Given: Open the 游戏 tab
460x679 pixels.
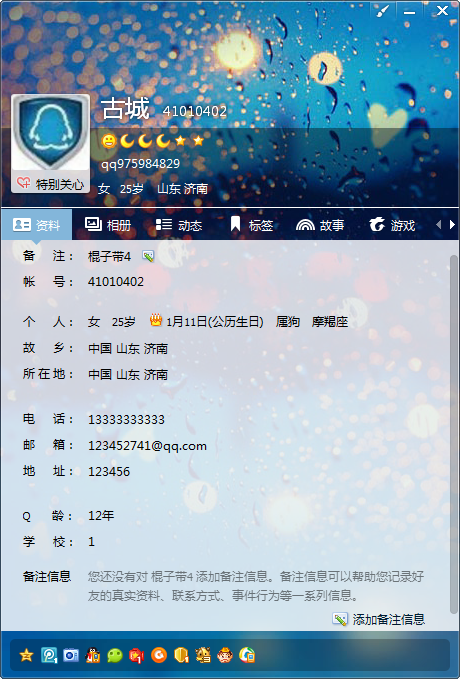Looking at the screenshot, I should tap(392, 225).
